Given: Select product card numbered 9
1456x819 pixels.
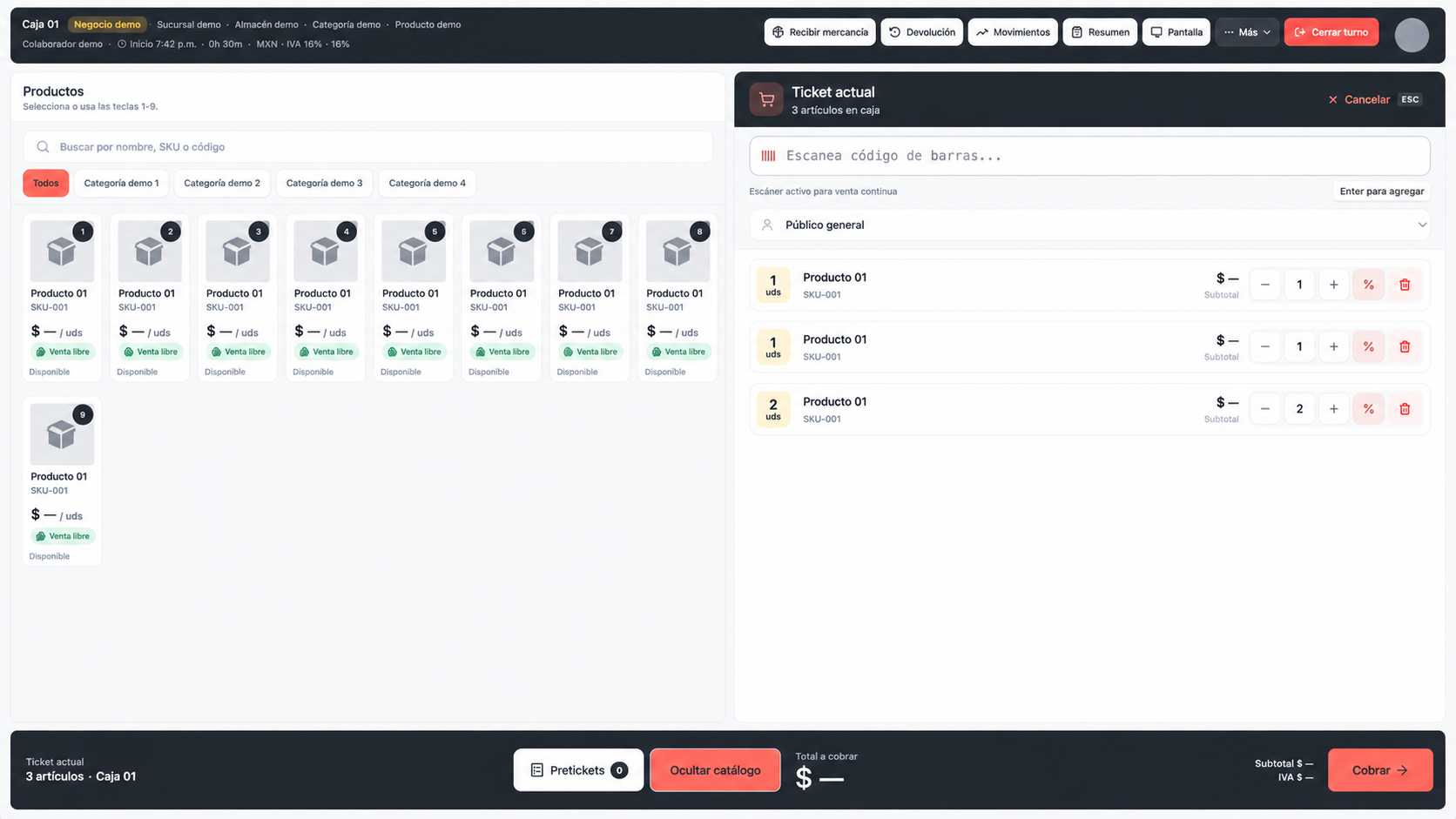Looking at the screenshot, I should (x=62, y=481).
